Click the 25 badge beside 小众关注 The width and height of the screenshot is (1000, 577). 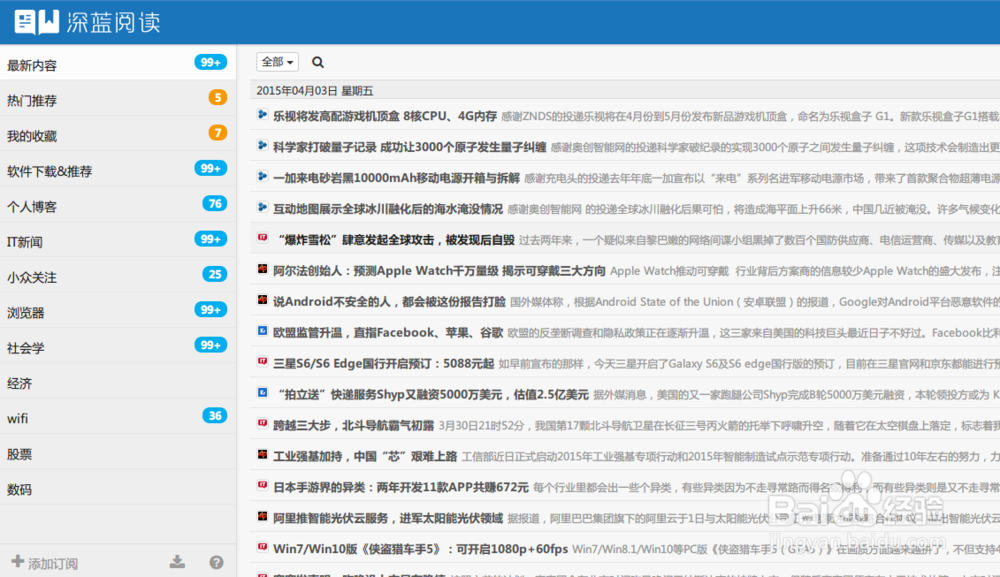click(215, 274)
